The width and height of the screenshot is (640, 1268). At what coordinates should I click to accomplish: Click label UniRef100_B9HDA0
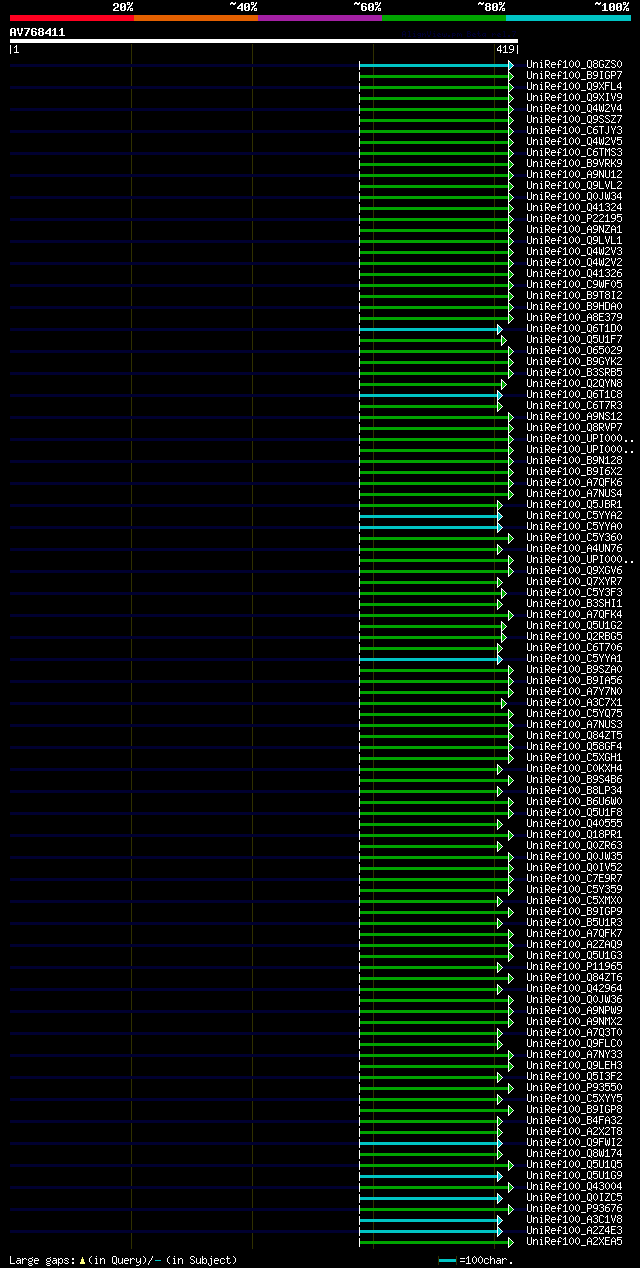point(574,306)
